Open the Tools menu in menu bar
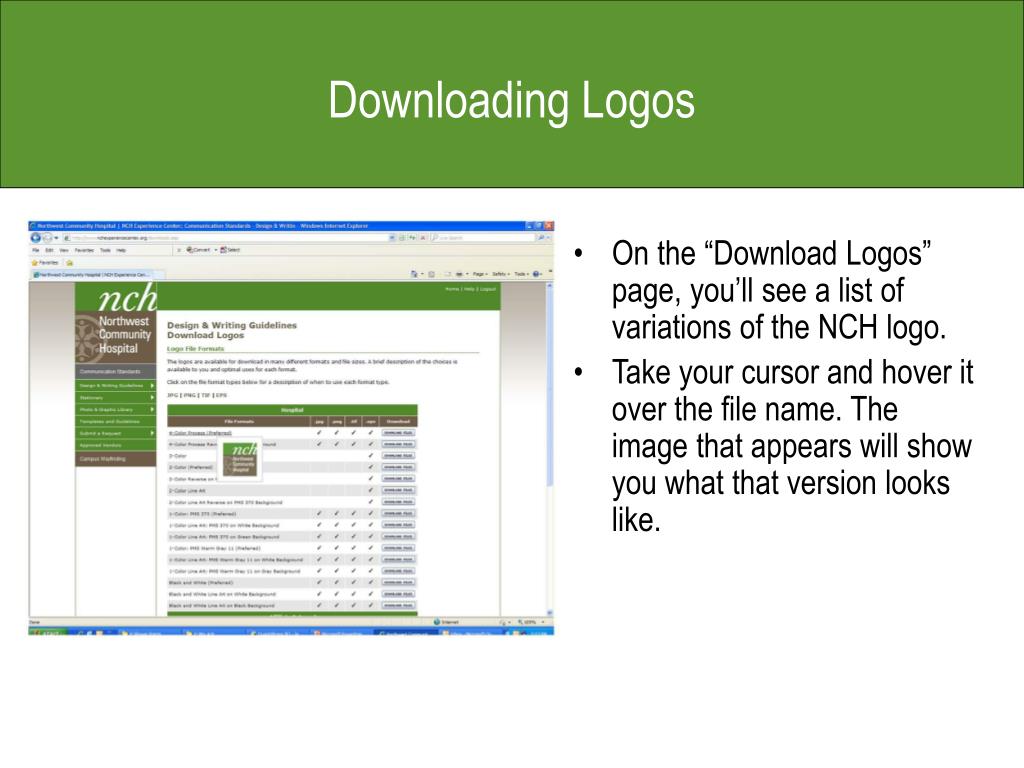 [x=105, y=250]
